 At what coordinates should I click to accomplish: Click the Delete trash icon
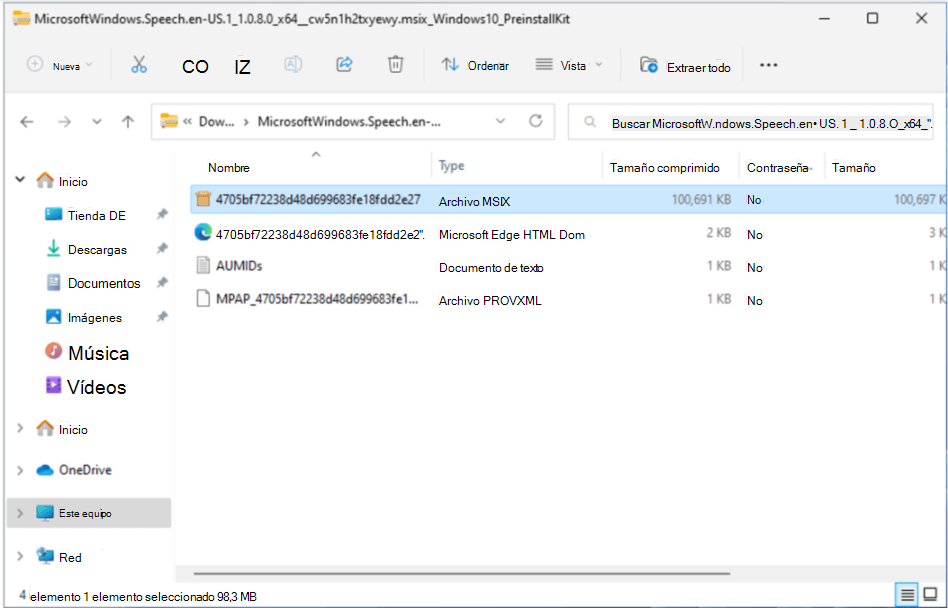(x=395, y=64)
